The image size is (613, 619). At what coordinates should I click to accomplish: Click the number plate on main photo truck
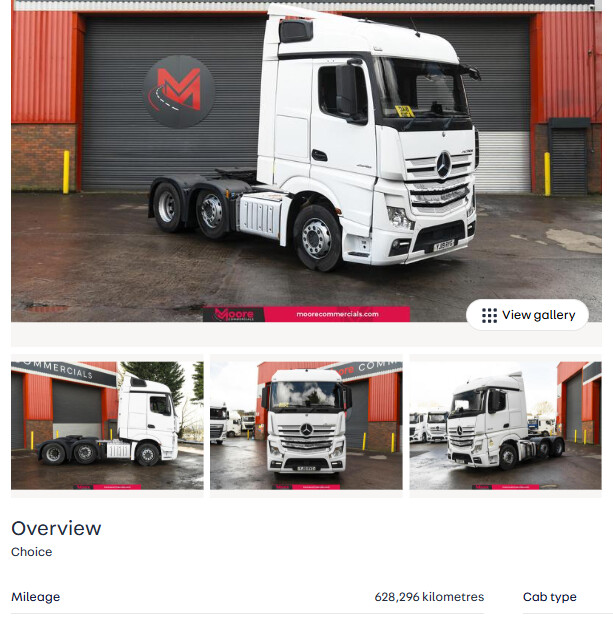444,245
